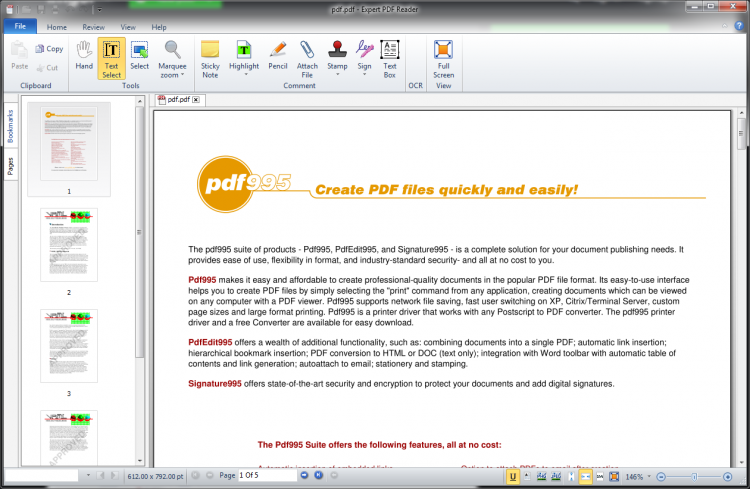
Task: Select the Hand tool
Action: (84, 56)
